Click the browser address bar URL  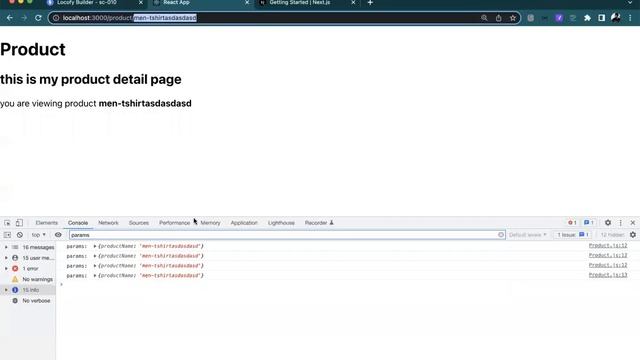tap(129, 18)
